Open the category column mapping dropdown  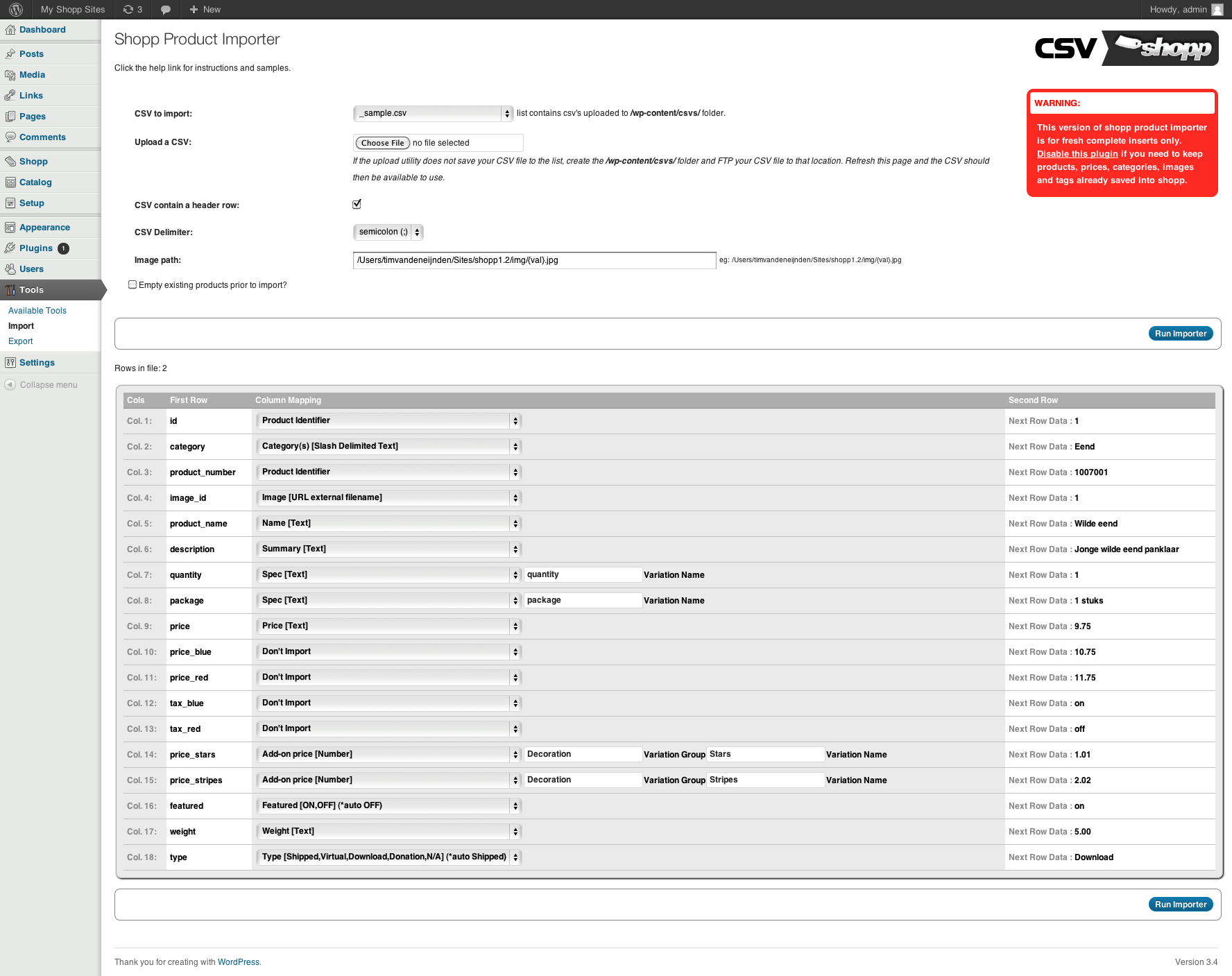point(388,446)
